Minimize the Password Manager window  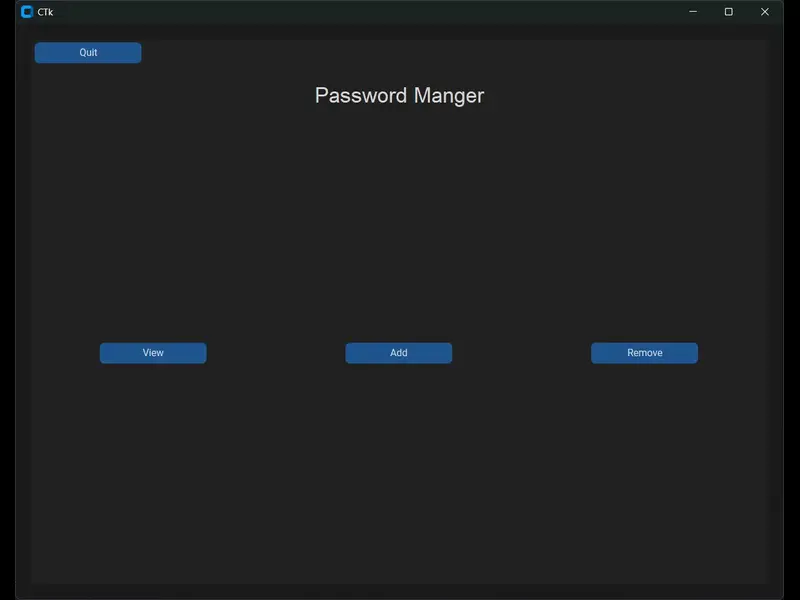[692, 11]
